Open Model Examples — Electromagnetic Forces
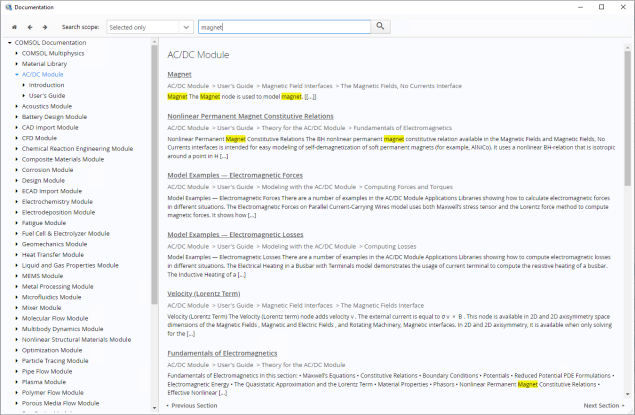The height and width of the screenshot is (415, 635). tap(235, 175)
